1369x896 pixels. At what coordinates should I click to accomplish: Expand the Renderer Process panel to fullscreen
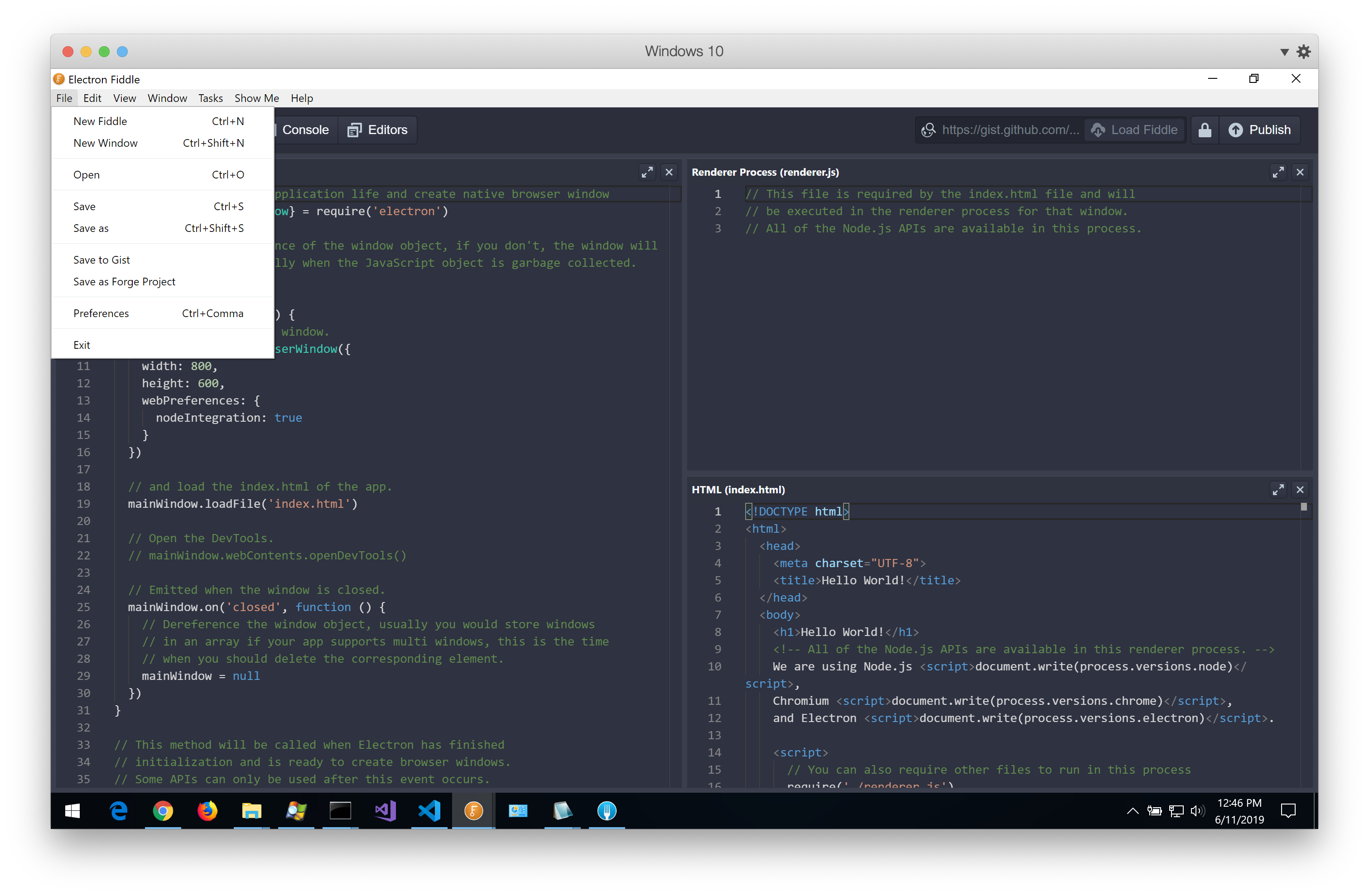coord(1279,172)
